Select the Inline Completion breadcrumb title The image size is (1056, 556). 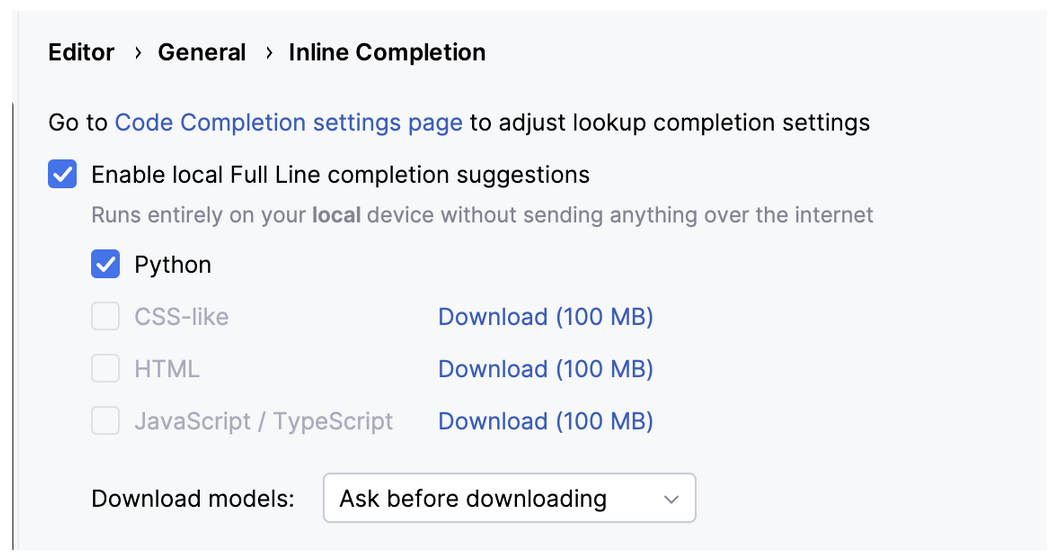387,53
